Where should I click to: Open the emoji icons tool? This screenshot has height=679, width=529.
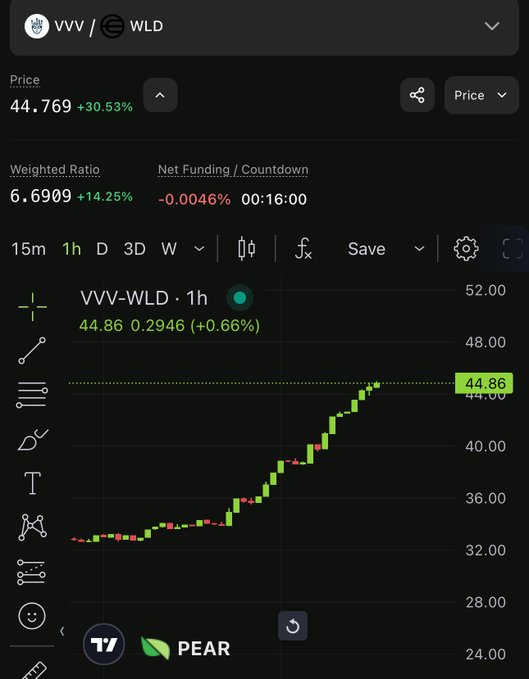32,616
